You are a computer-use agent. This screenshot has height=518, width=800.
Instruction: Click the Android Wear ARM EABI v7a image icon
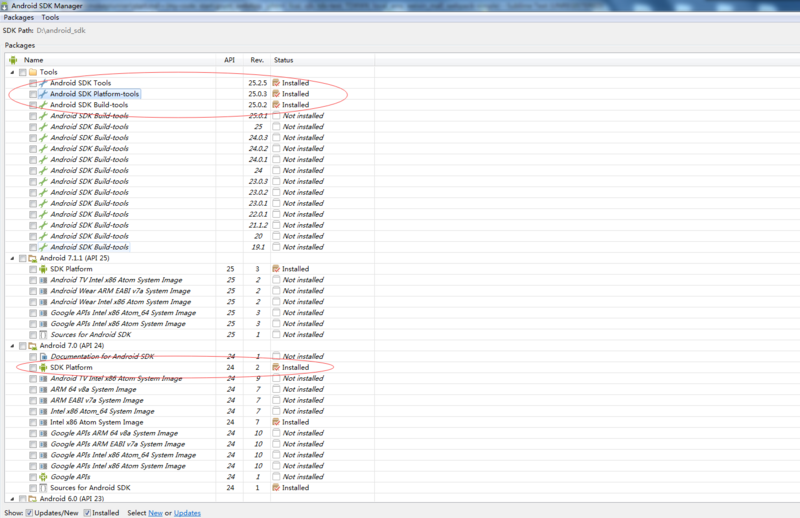(x=43, y=291)
